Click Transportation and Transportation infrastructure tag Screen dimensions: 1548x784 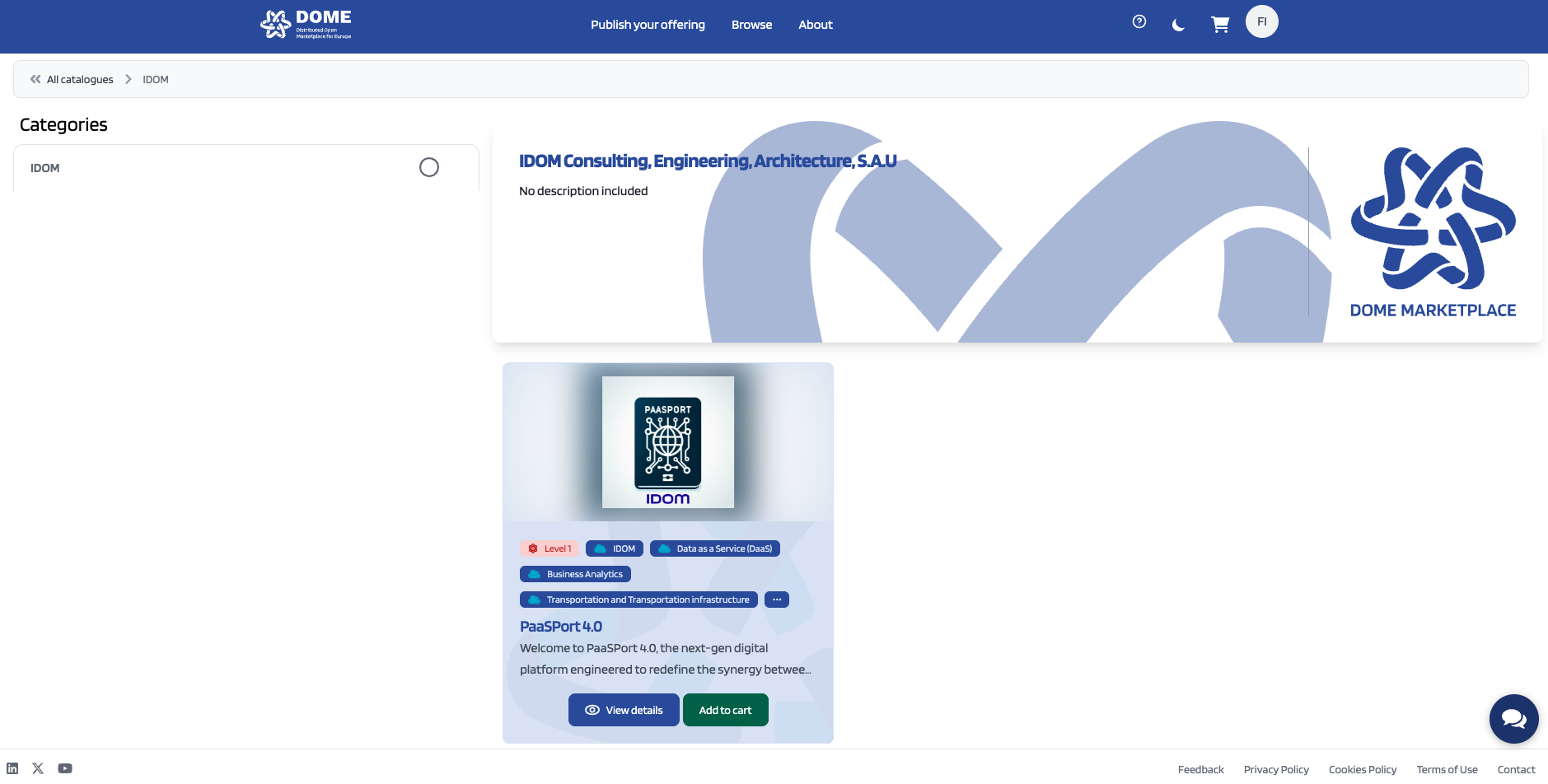coord(638,600)
